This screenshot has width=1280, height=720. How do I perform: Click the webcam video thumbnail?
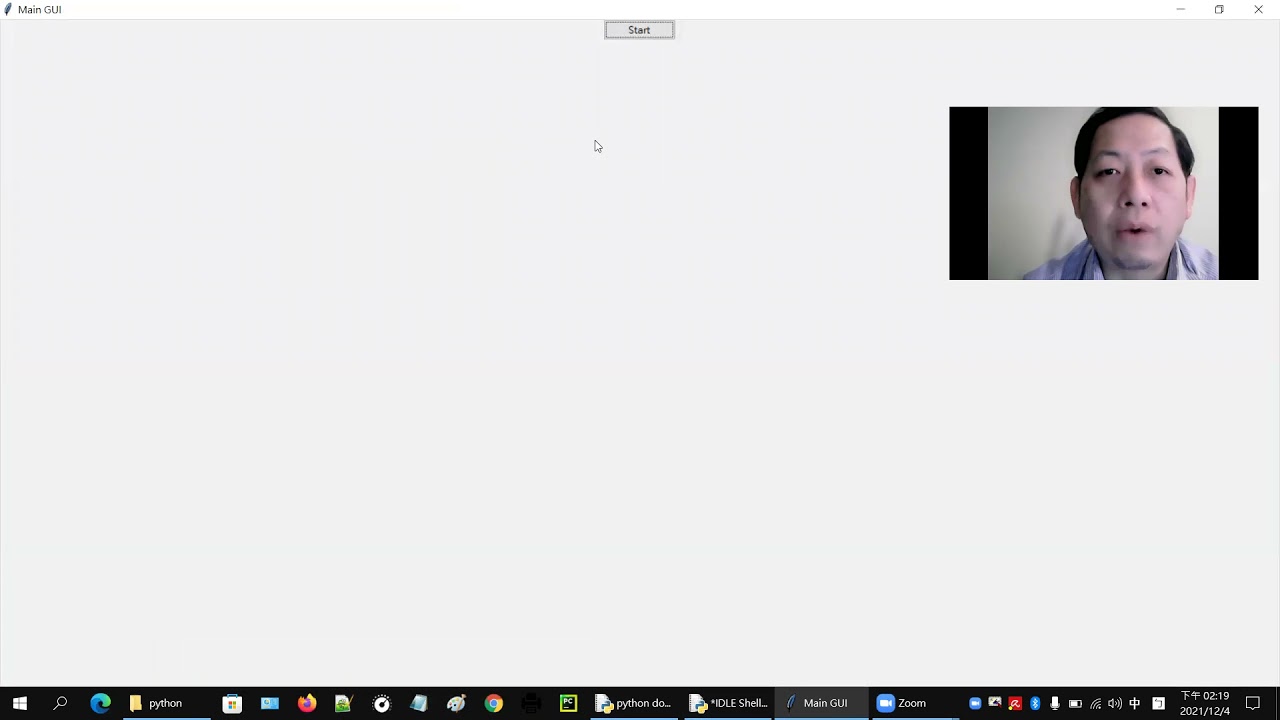tap(1103, 193)
